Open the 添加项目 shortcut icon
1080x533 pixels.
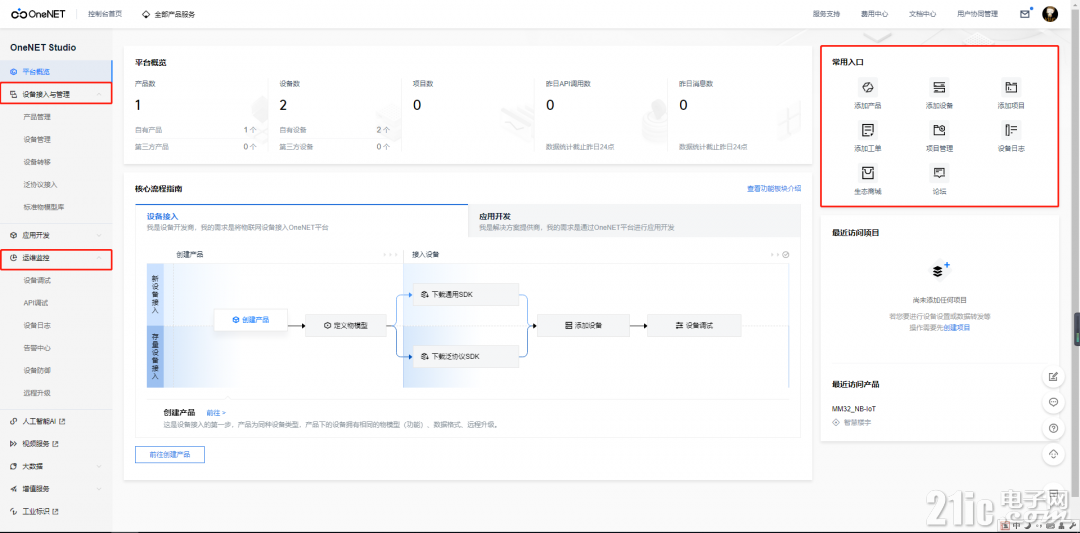1011,87
